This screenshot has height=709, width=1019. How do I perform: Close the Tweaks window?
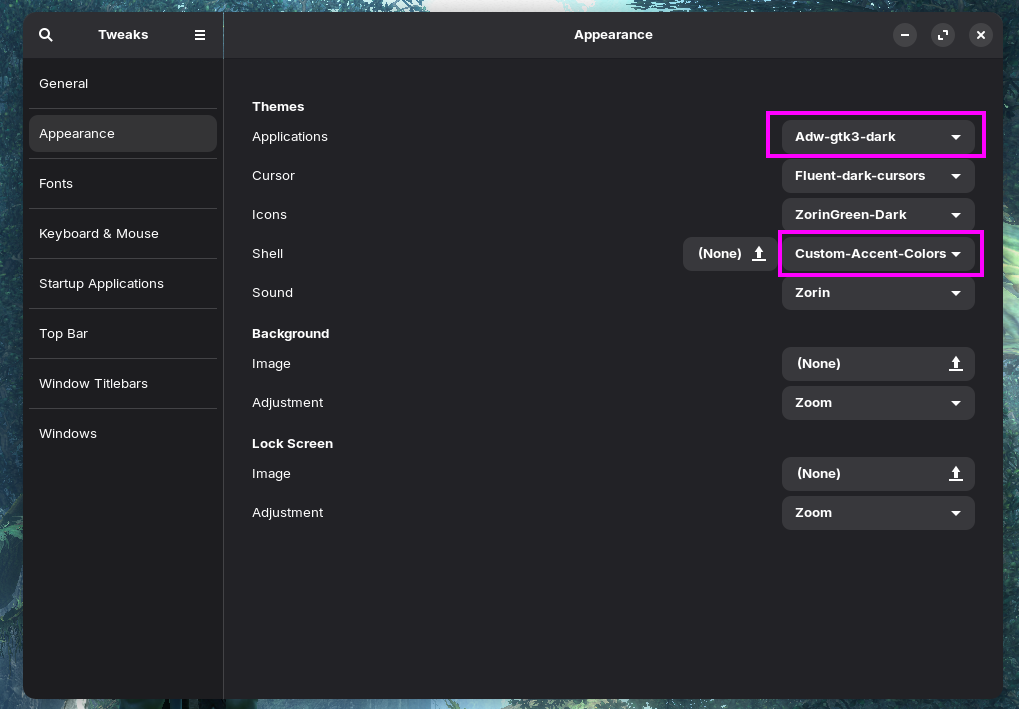(x=981, y=35)
